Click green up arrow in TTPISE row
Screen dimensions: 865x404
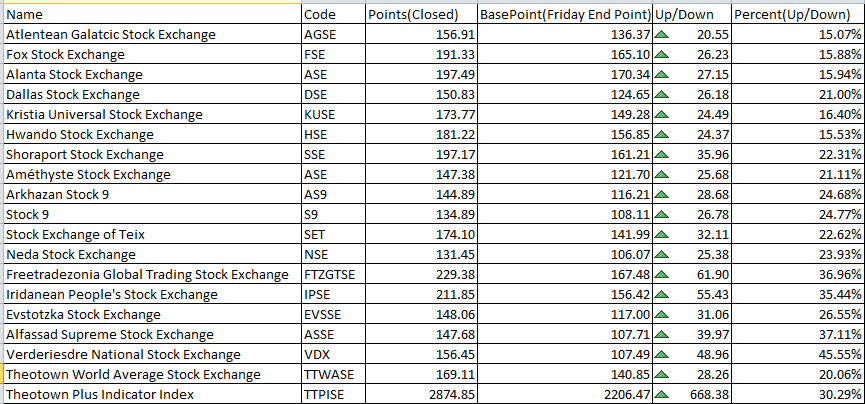pos(662,395)
